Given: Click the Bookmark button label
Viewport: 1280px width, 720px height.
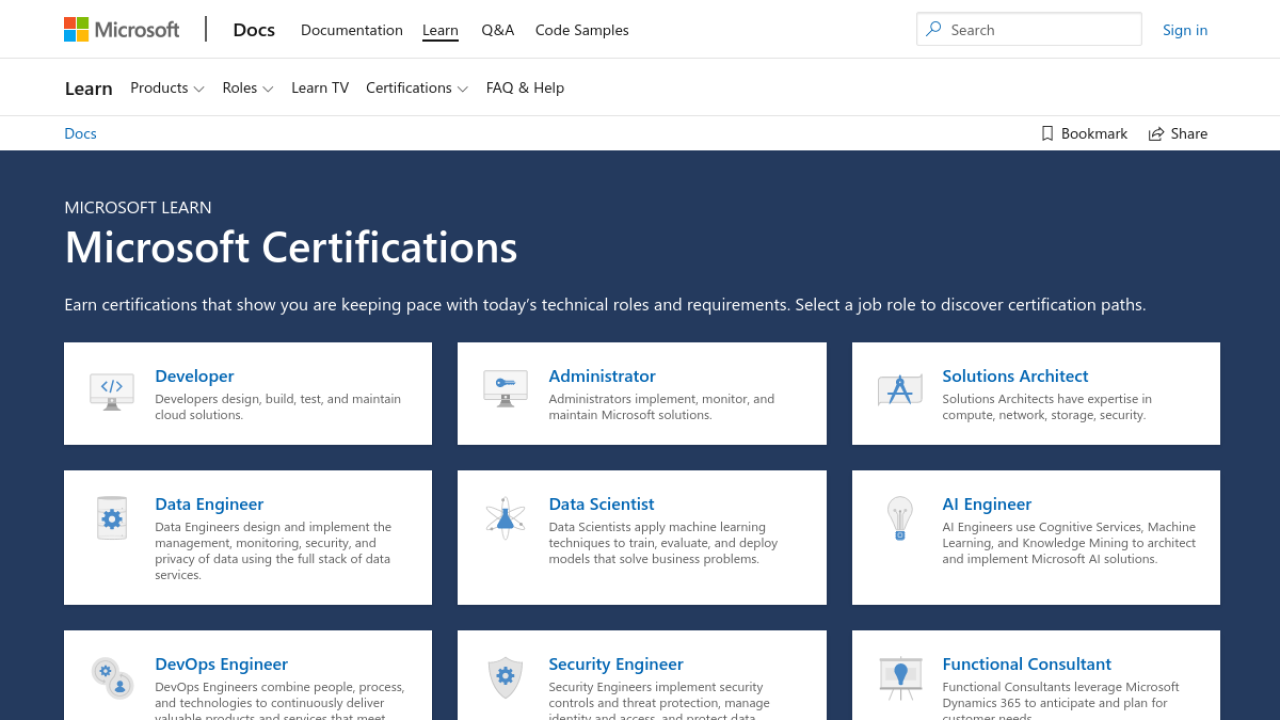Looking at the screenshot, I should [x=1094, y=133].
